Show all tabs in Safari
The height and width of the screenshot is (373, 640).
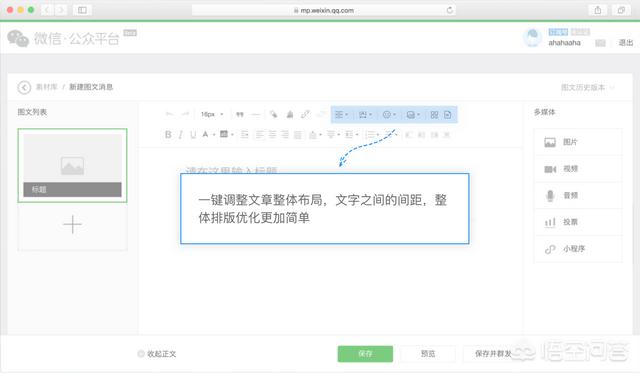(621, 10)
